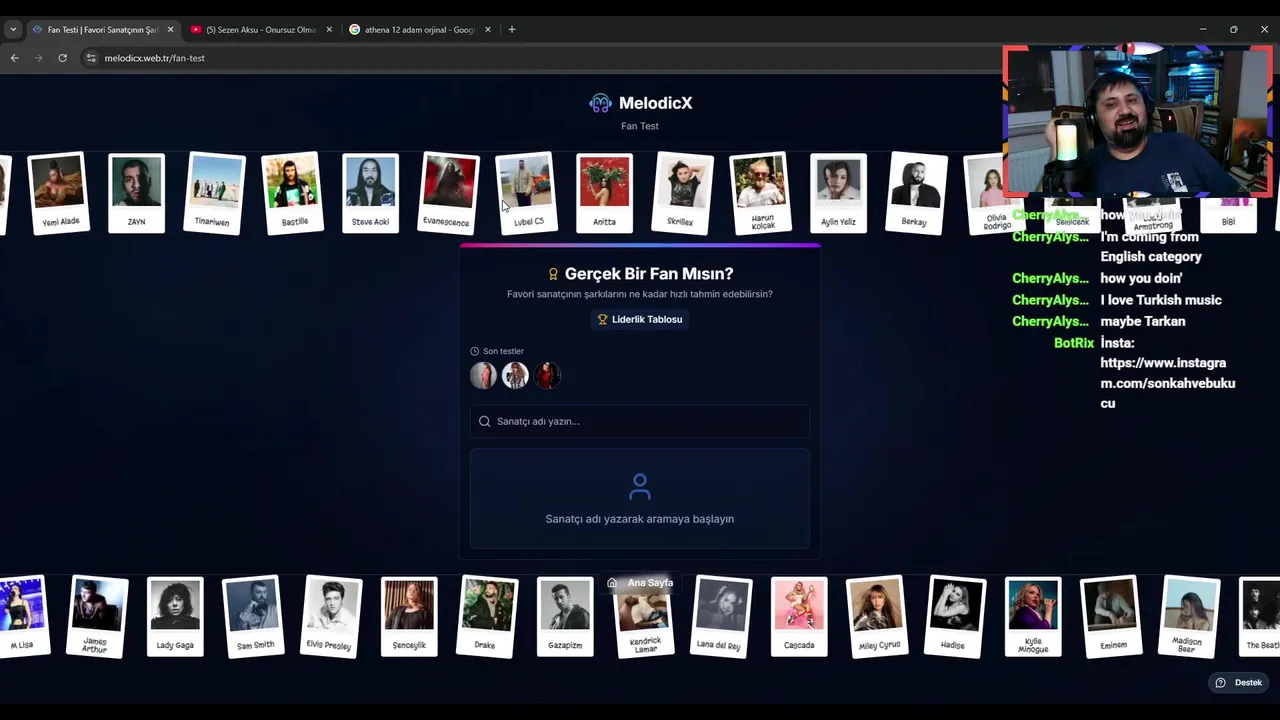Reload the page with the refresh icon
The image size is (1280, 720).
click(62, 58)
